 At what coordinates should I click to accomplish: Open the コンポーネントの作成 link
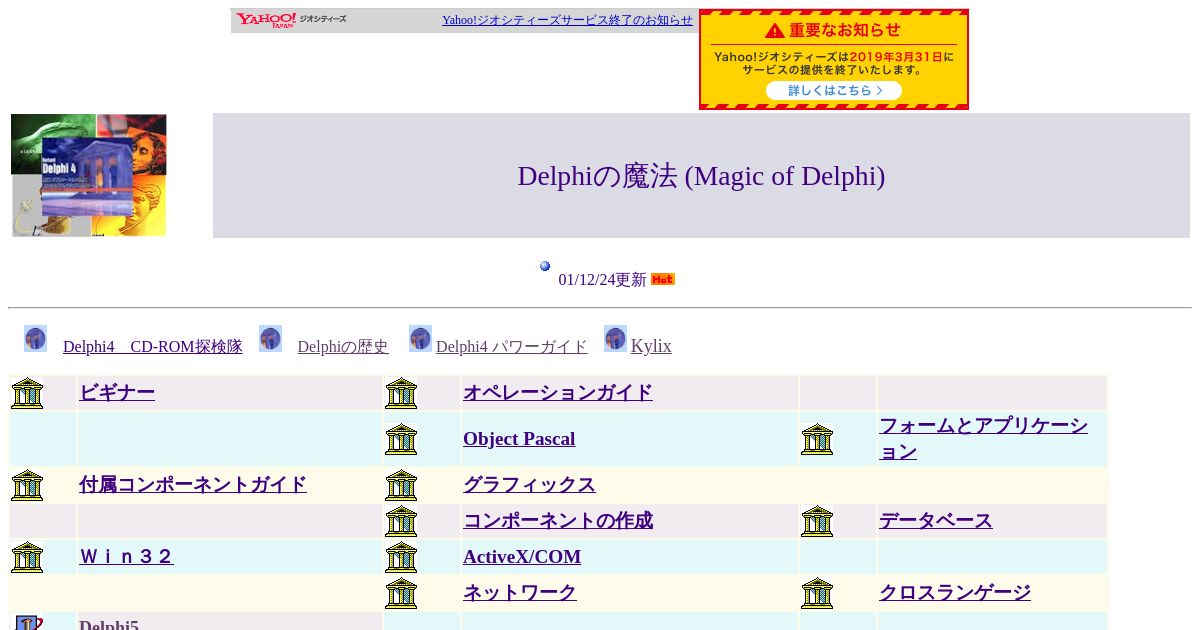pyautogui.click(x=558, y=521)
